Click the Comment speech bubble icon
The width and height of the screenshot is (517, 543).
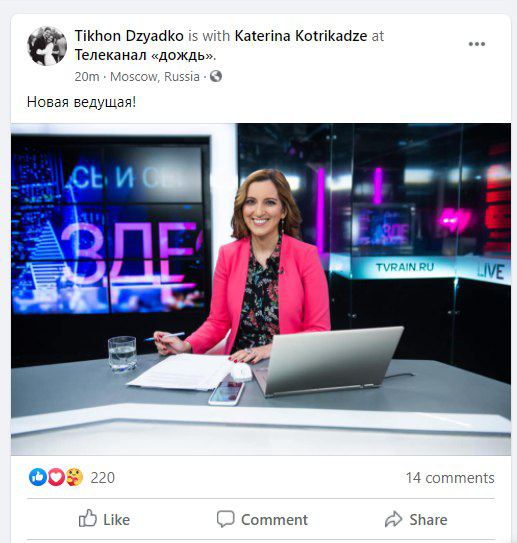point(225,519)
